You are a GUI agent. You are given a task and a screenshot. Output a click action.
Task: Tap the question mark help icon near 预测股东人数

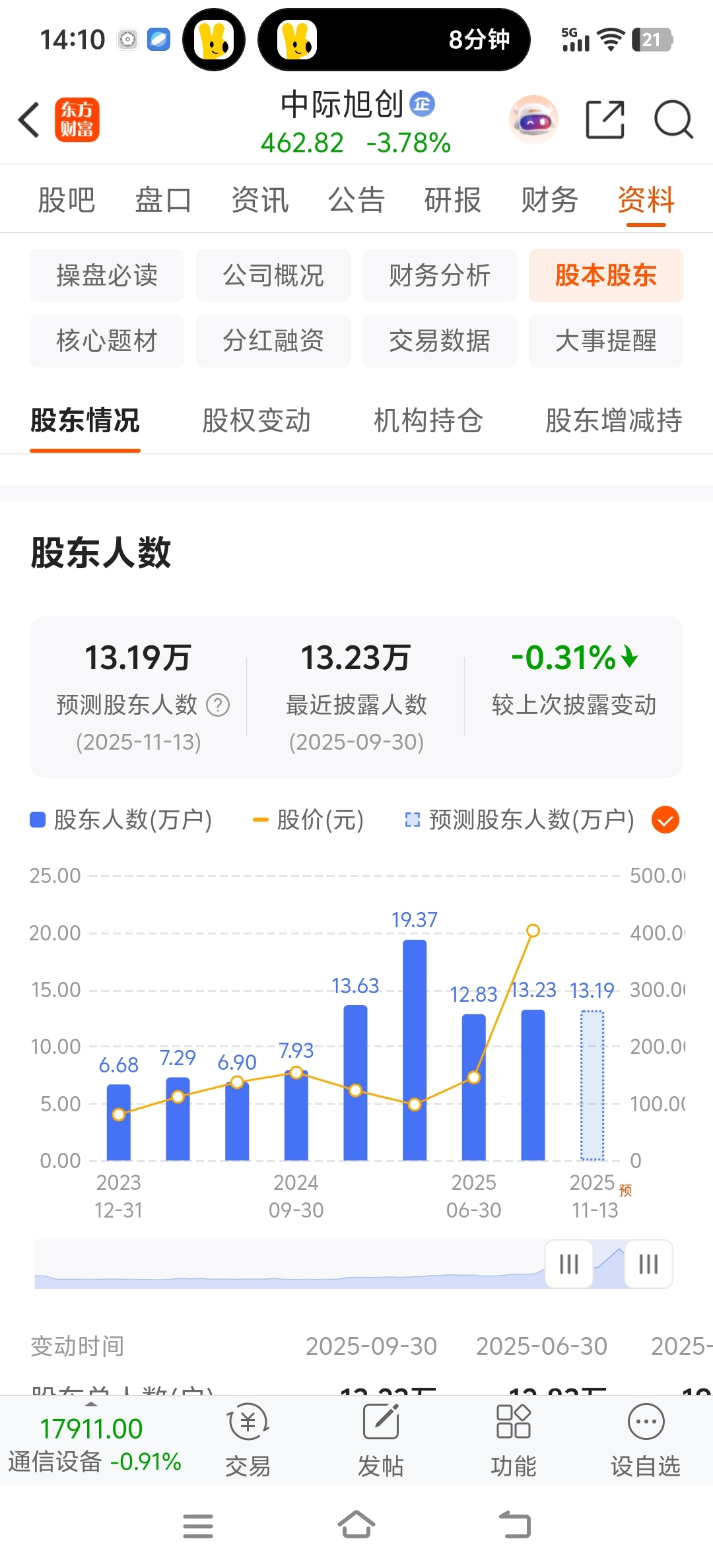[218, 705]
